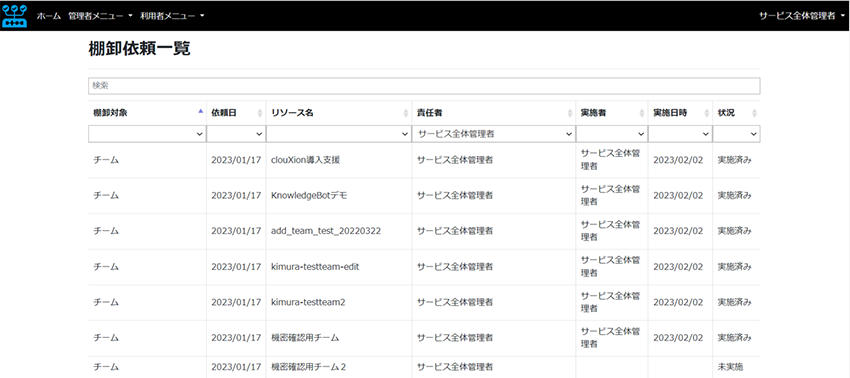Open the 依頼日 filter dropdown

(x=236, y=133)
